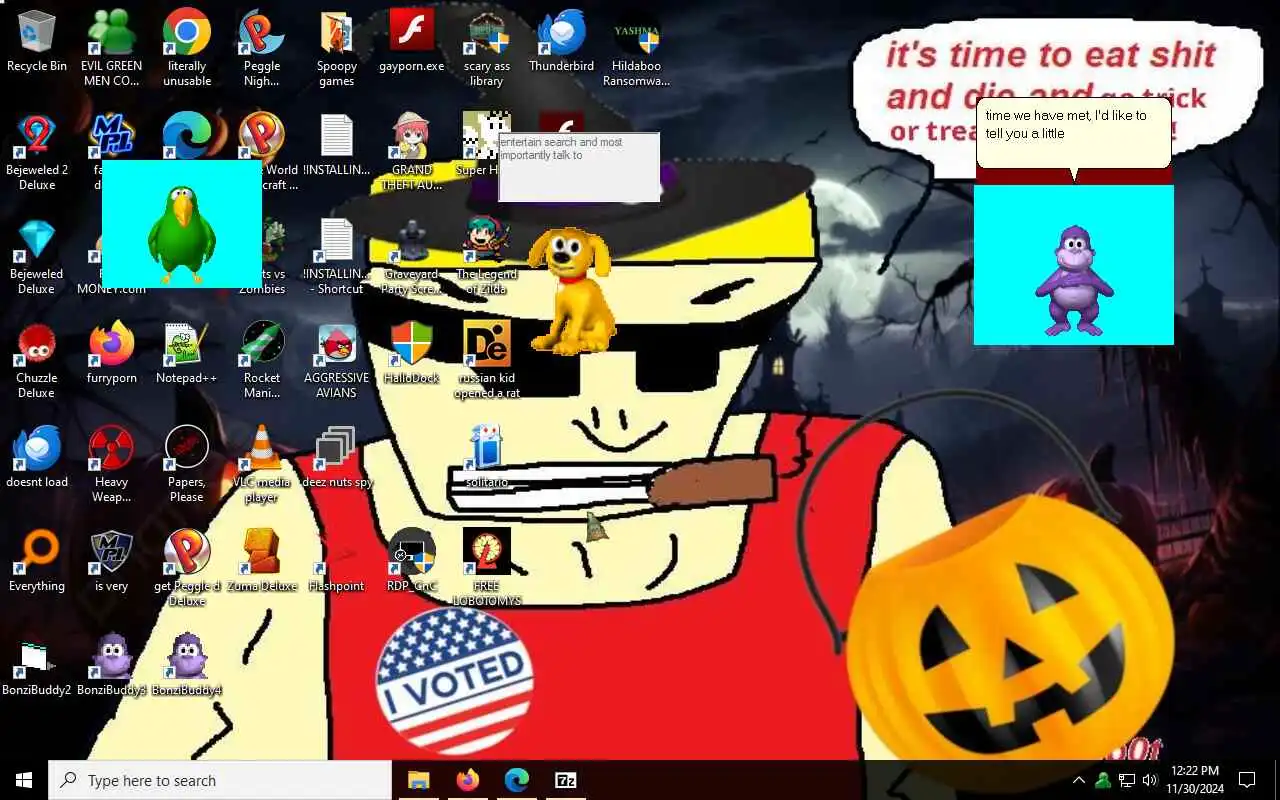The height and width of the screenshot is (800, 1280).
Task: Open the FREE LOBOTOMYS icon
Action: (487, 568)
